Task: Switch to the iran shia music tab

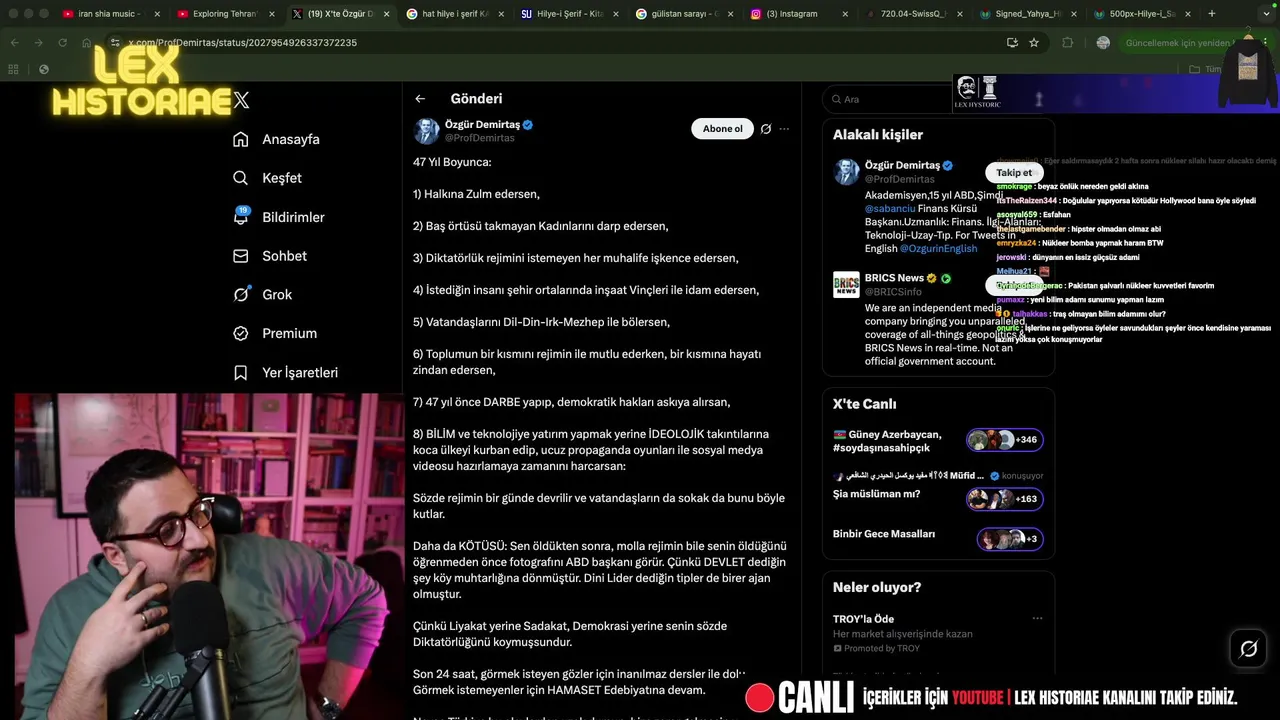Action: (108, 14)
